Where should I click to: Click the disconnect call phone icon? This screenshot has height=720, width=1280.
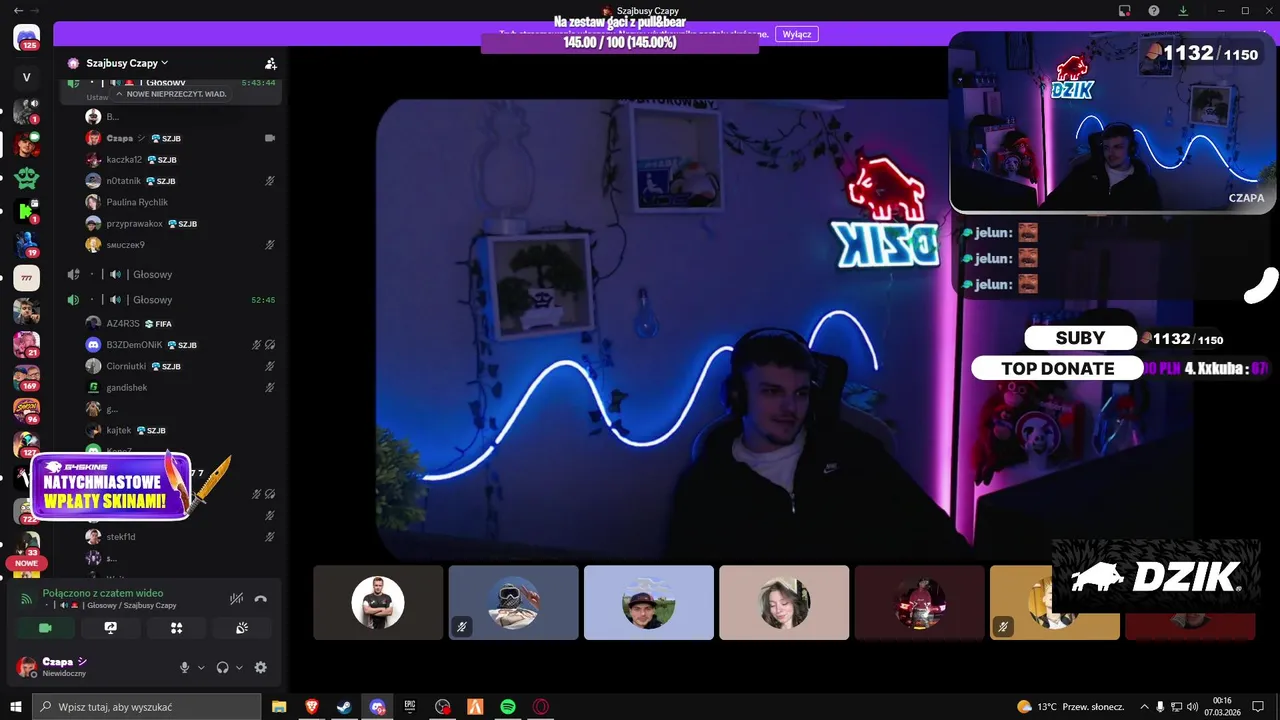click(261, 599)
